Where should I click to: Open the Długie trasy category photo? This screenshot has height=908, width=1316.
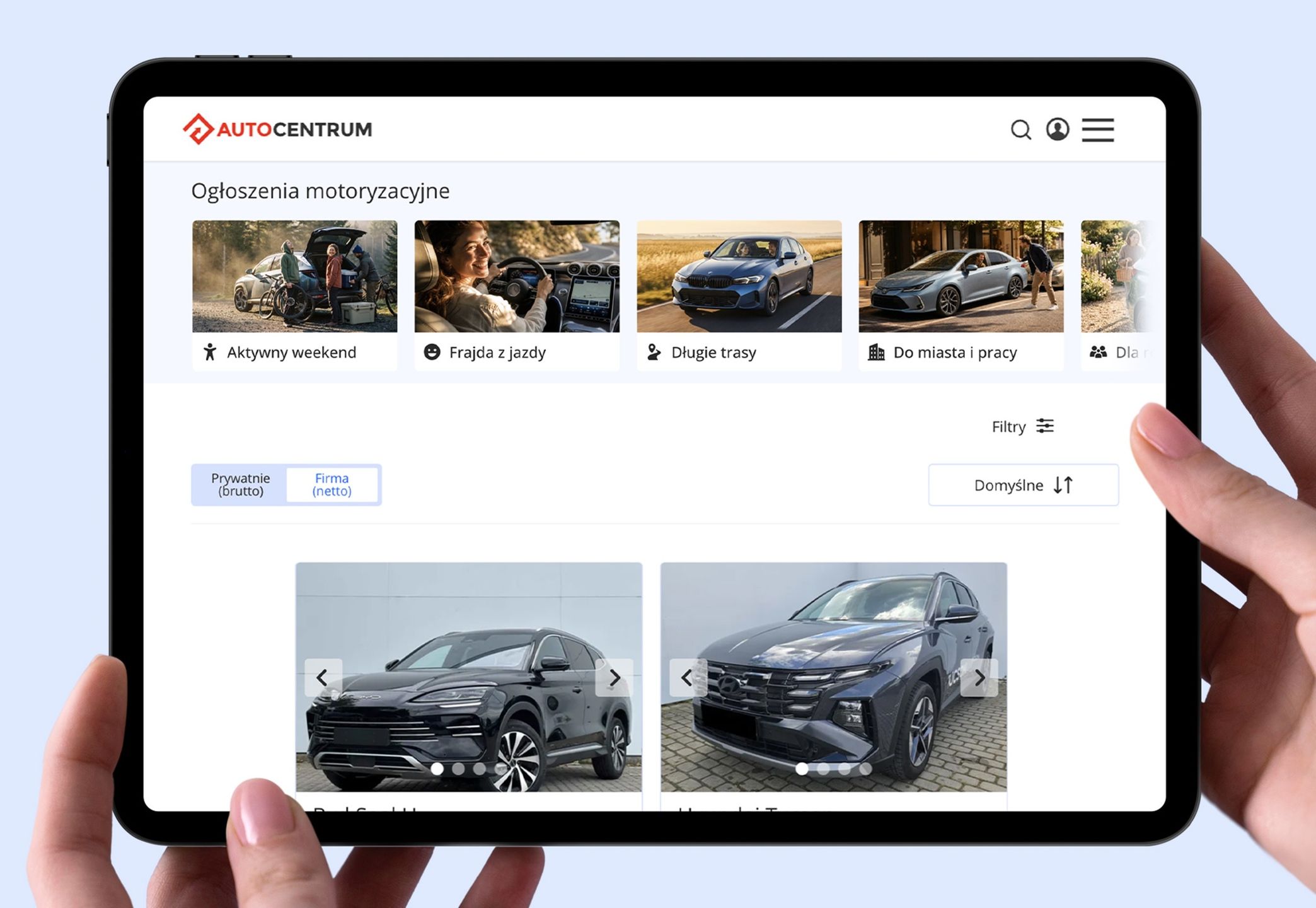[x=739, y=276]
